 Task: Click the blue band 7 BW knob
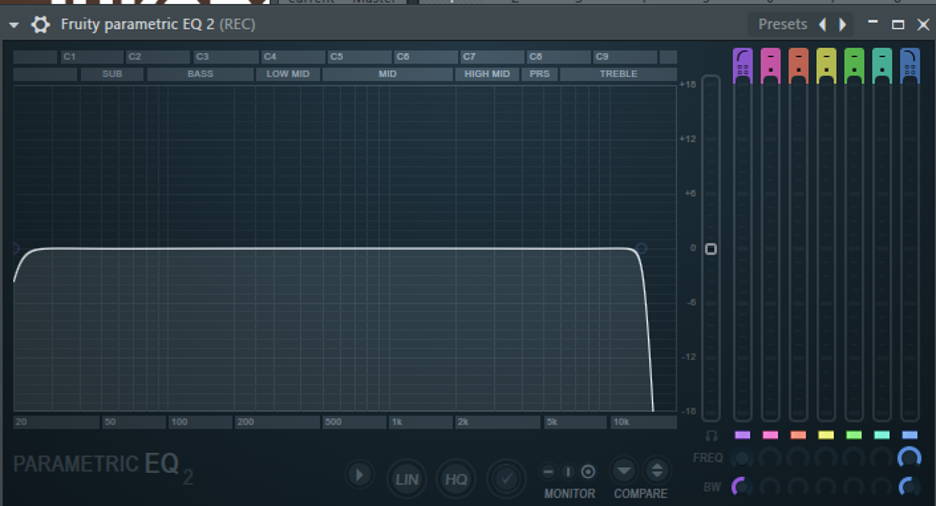[x=910, y=487]
